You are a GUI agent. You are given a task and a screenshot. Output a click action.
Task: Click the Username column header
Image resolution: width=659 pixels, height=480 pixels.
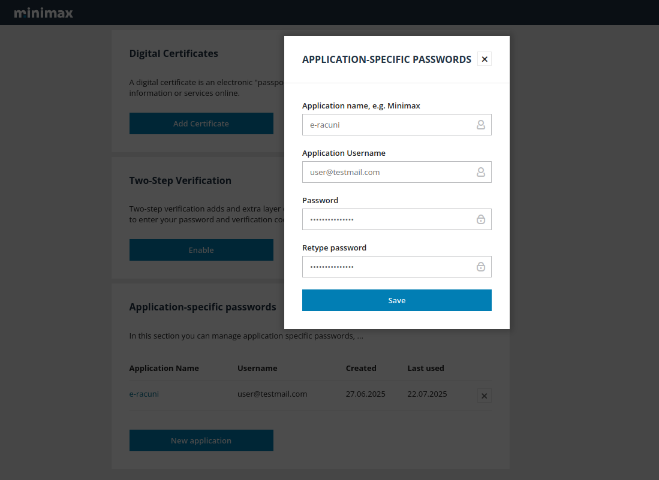pyautogui.click(x=257, y=368)
